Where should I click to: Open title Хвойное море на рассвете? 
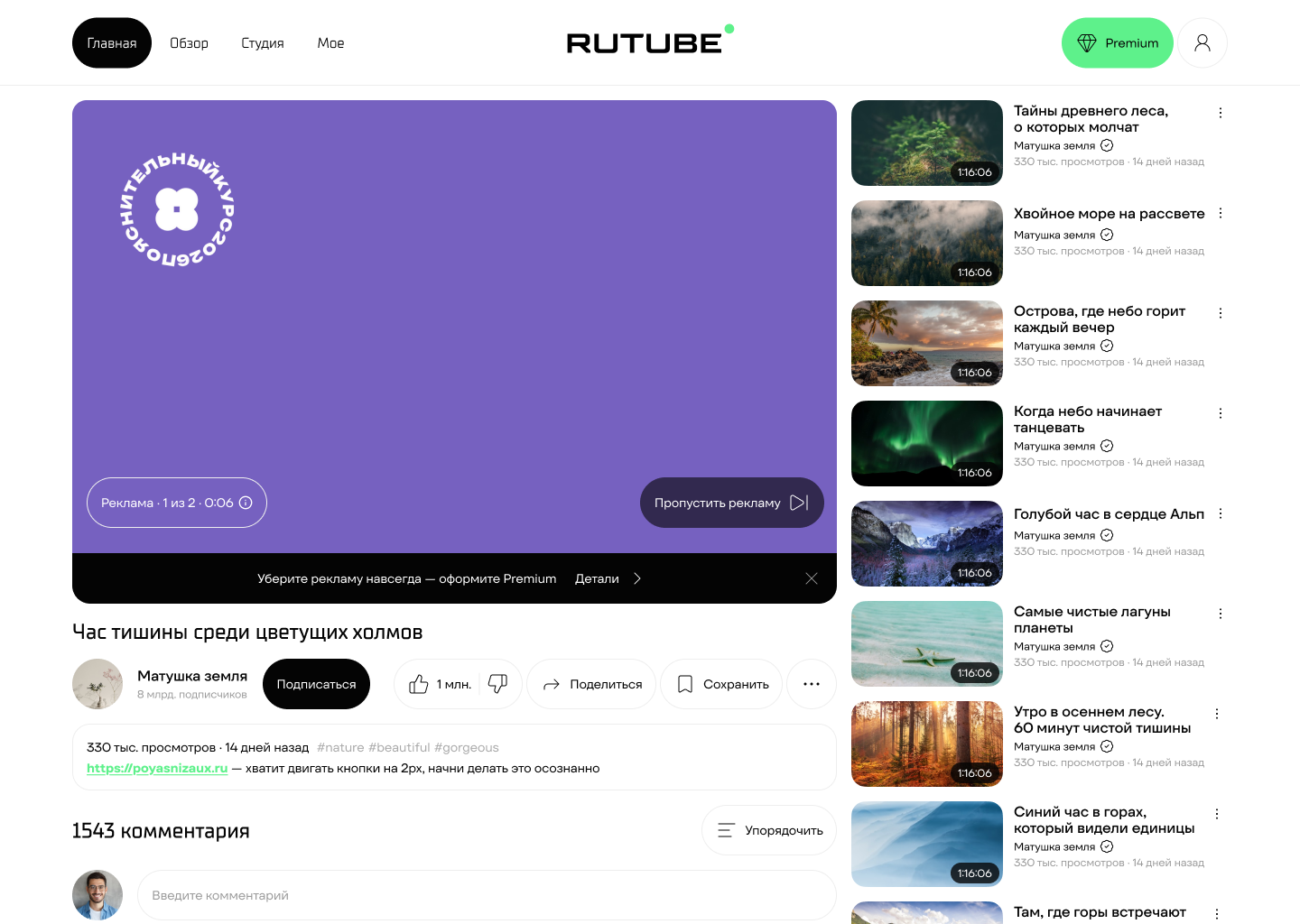point(1110,214)
